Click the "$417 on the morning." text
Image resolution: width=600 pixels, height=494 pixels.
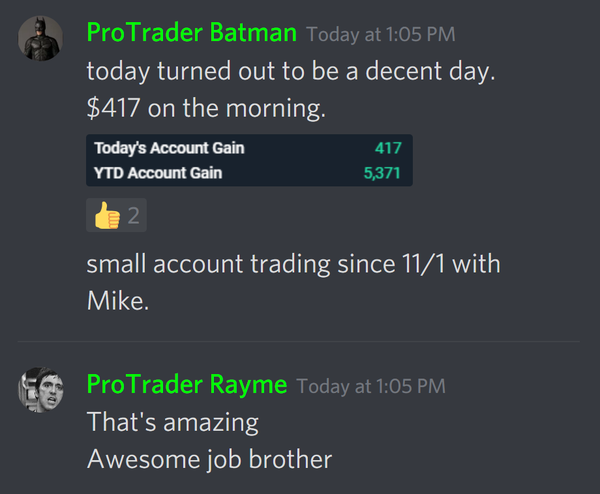pos(206,107)
